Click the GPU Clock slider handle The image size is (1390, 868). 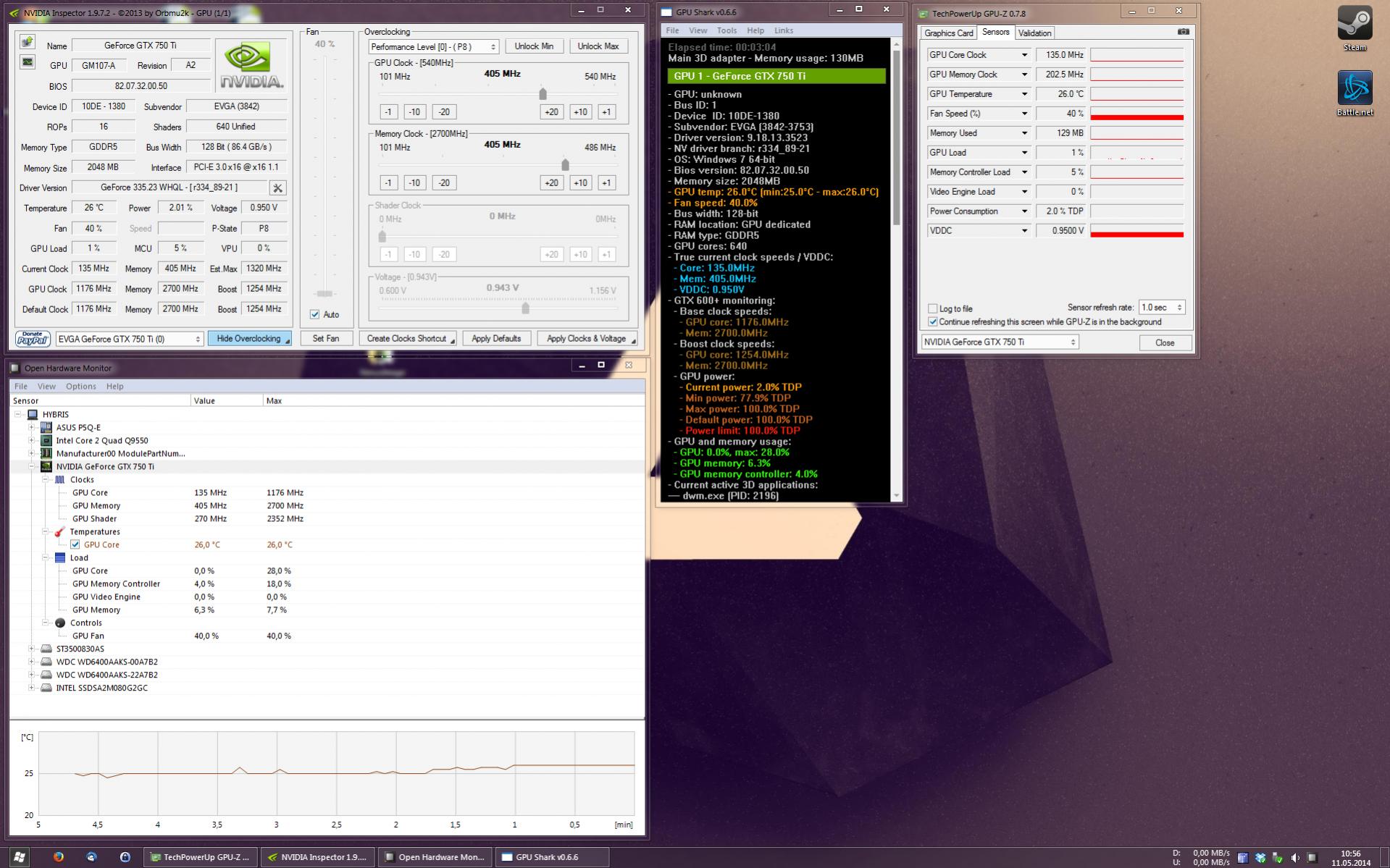[x=543, y=93]
